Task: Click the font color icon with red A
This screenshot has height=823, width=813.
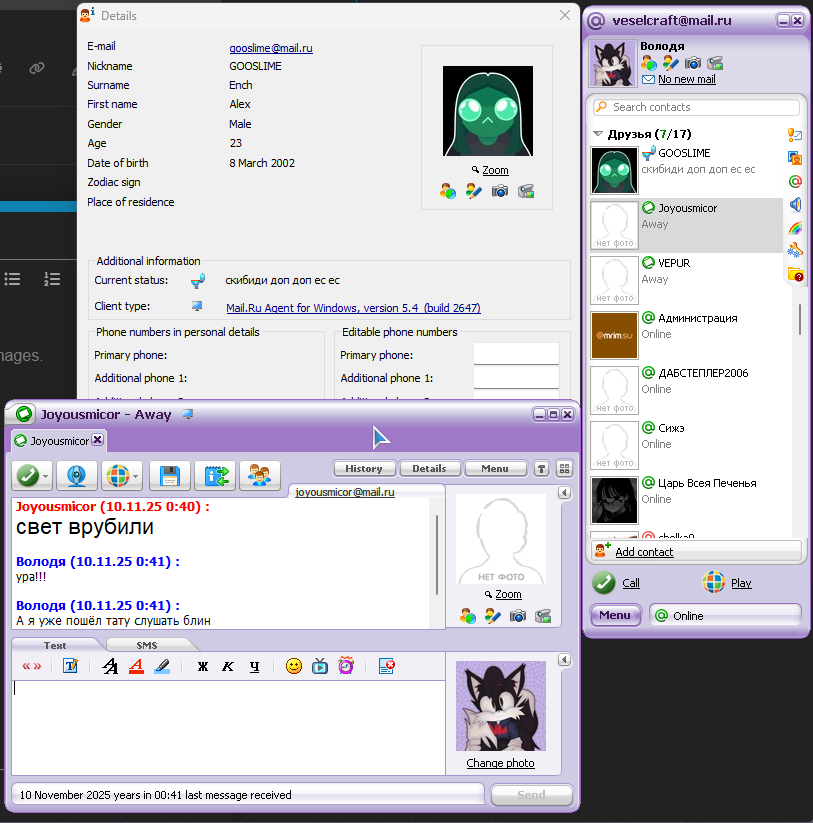Action: pyautogui.click(x=136, y=666)
